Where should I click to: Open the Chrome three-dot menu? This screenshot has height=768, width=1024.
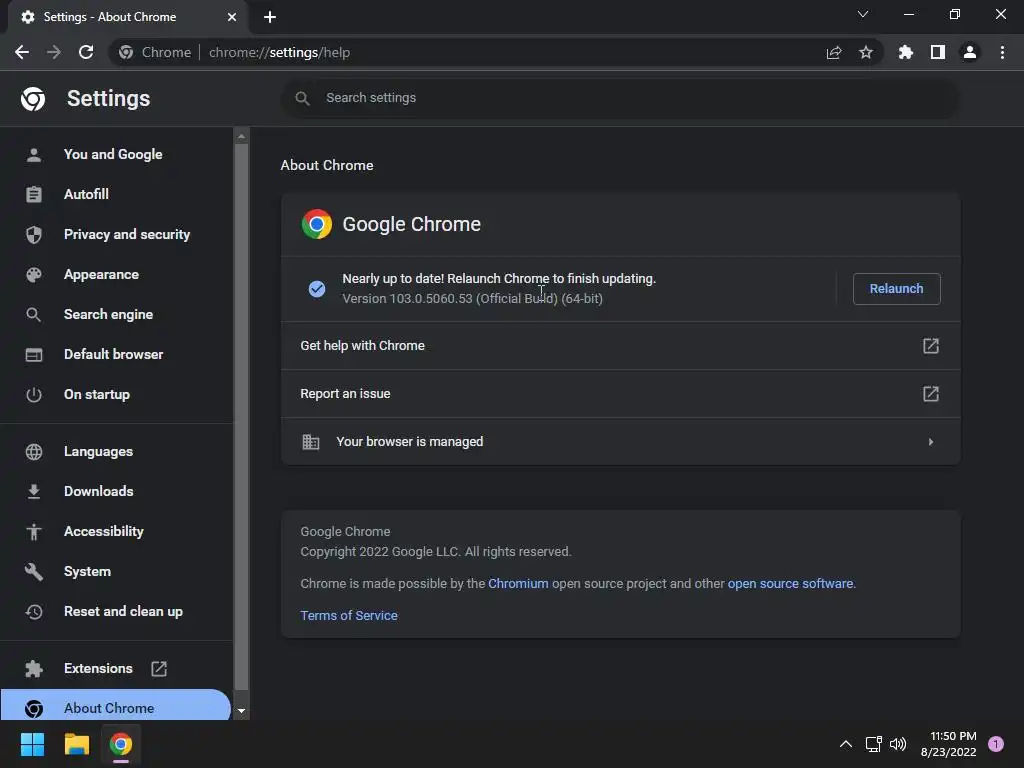coord(1002,52)
